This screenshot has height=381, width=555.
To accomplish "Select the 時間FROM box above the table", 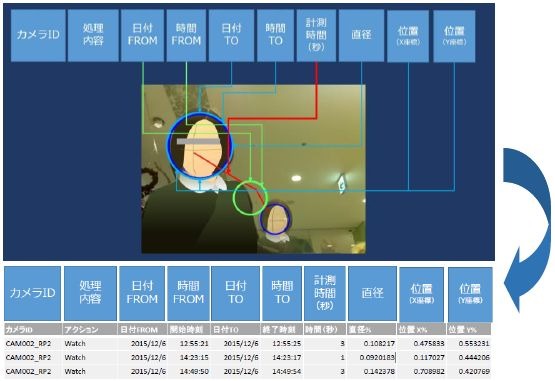I will 188,294.
